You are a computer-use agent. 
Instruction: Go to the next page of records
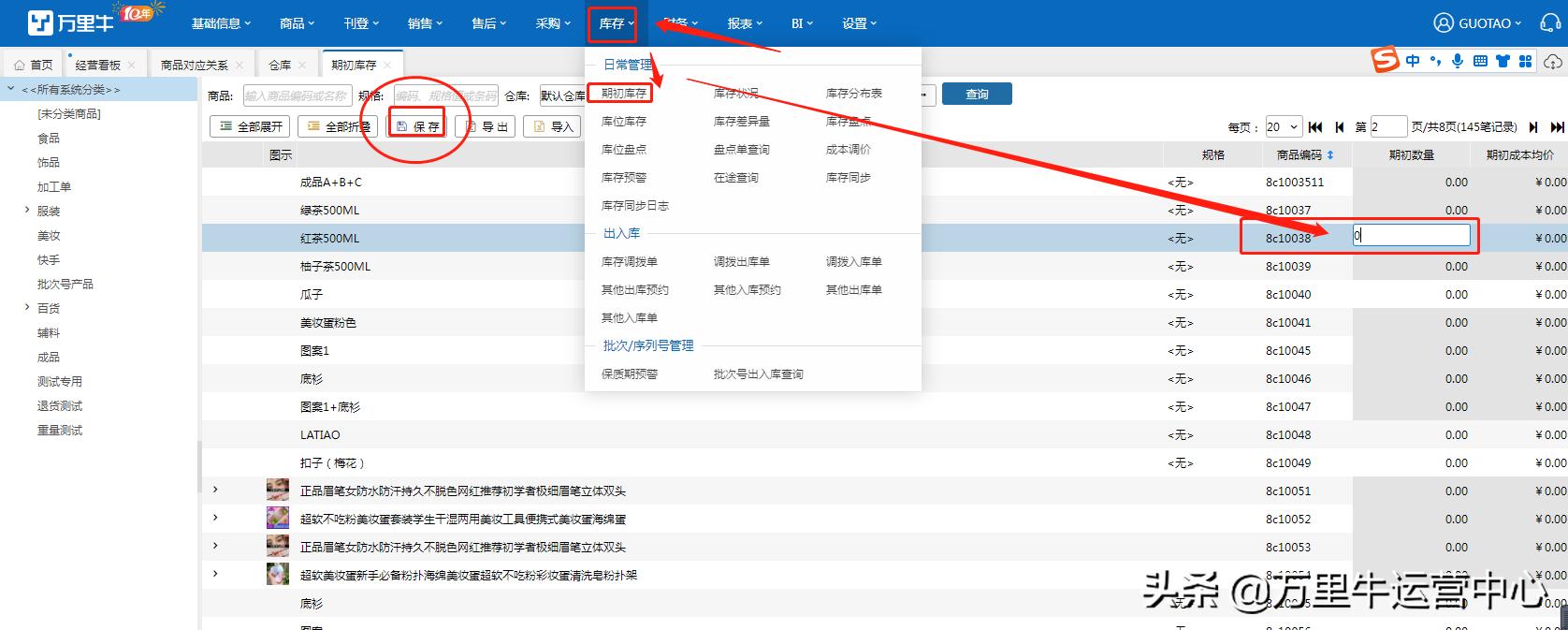(1533, 127)
